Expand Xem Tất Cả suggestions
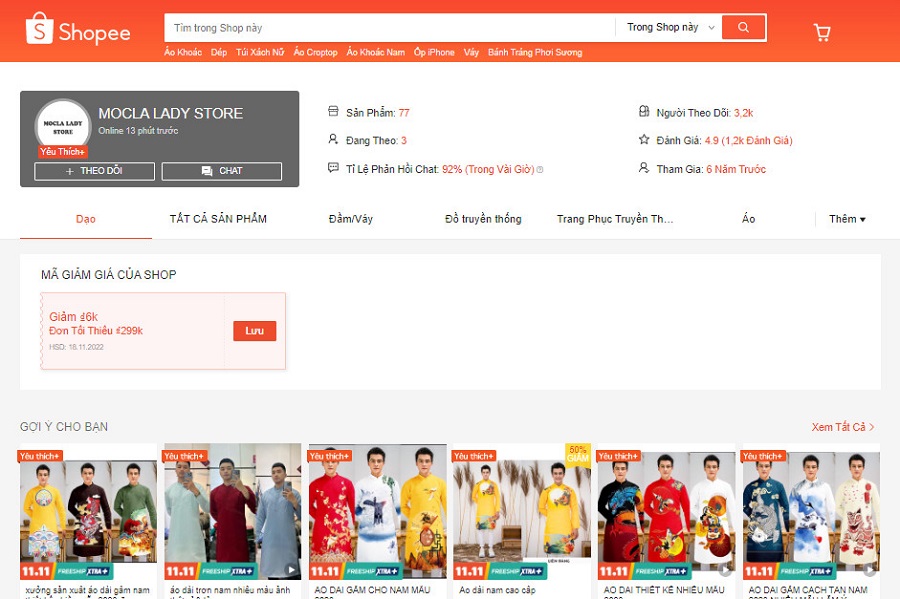The width and height of the screenshot is (900, 599). [843, 427]
